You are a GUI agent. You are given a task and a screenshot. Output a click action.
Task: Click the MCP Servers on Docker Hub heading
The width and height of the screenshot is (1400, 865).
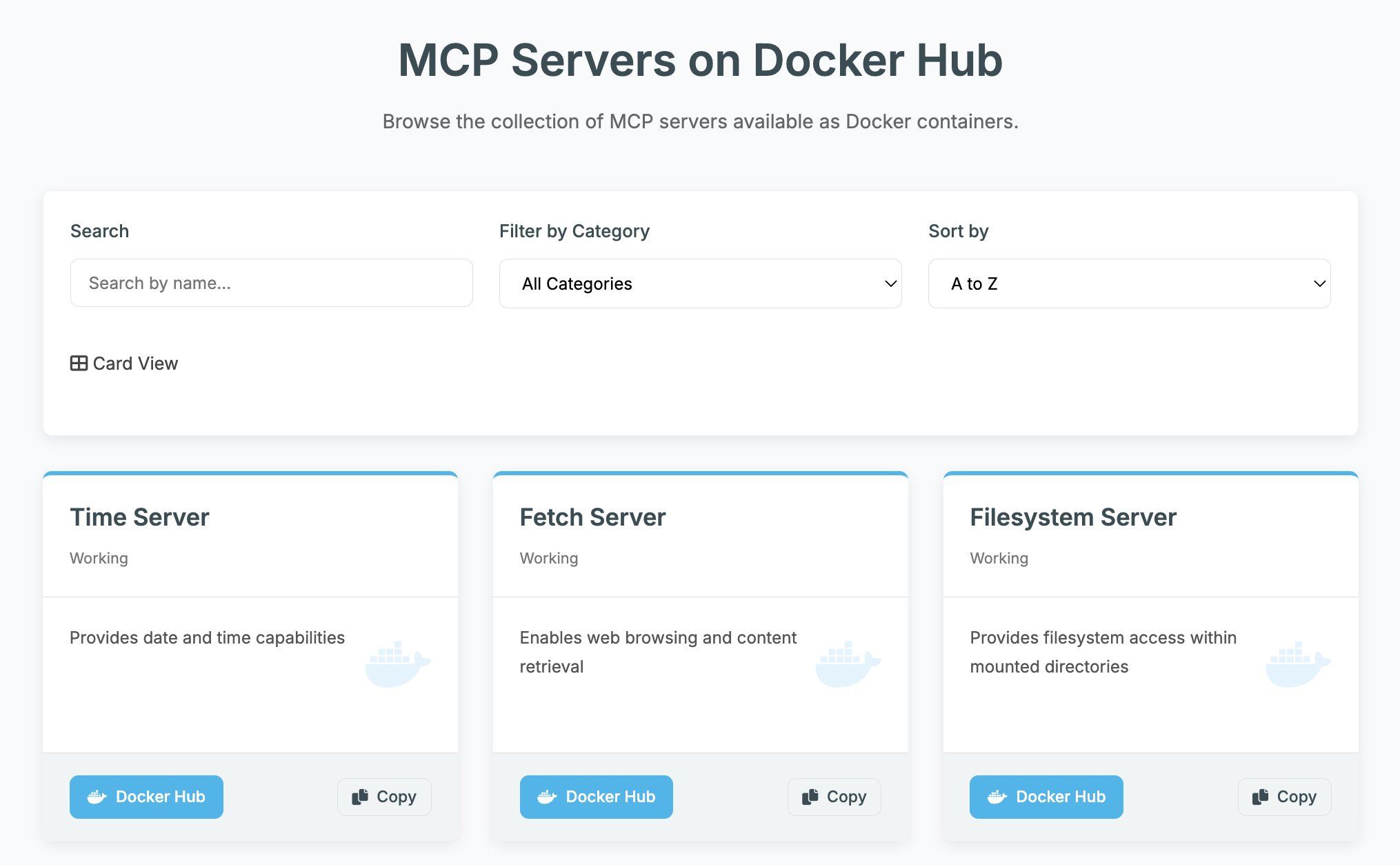pyautogui.click(x=701, y=60)
